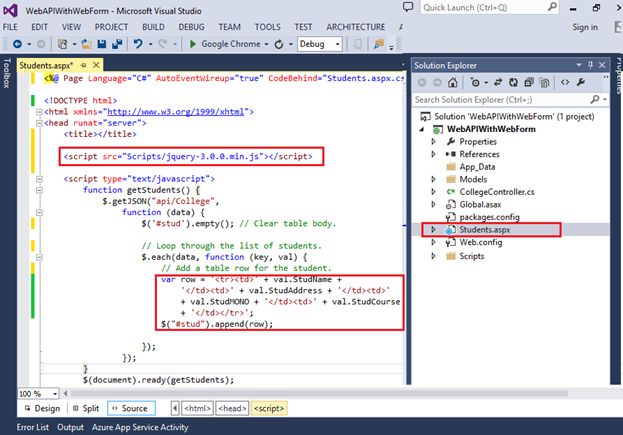Switch to Split view

click(84, 408)
